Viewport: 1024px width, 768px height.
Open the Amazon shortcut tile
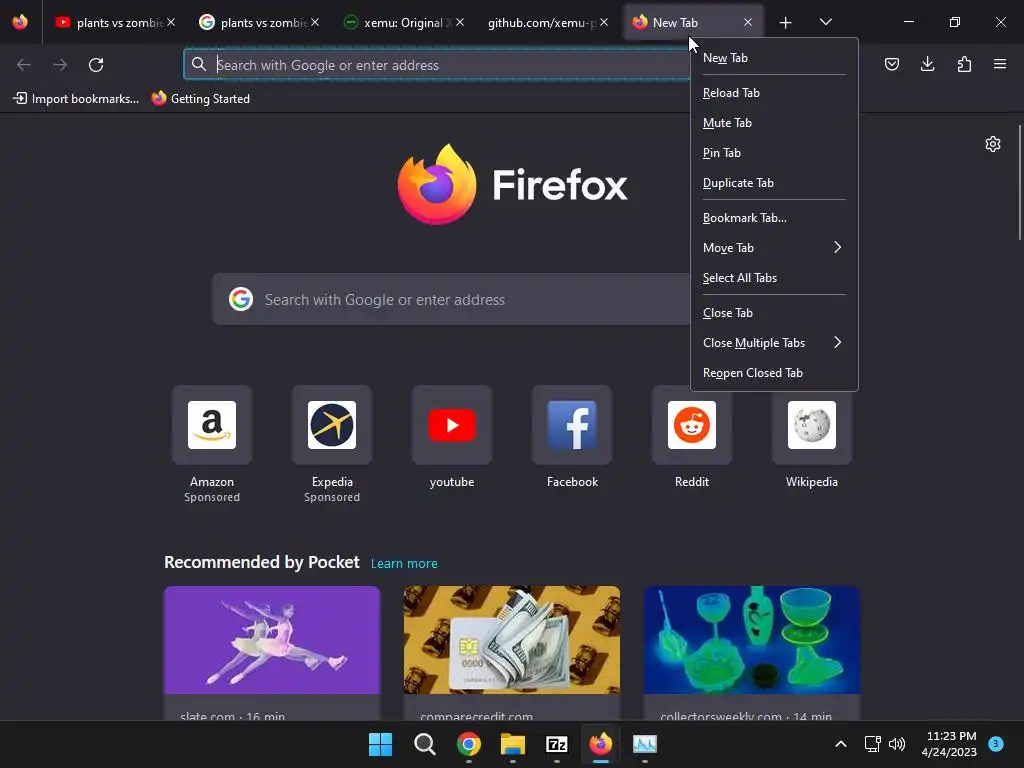pyautogui.click(x=212, y=425)
